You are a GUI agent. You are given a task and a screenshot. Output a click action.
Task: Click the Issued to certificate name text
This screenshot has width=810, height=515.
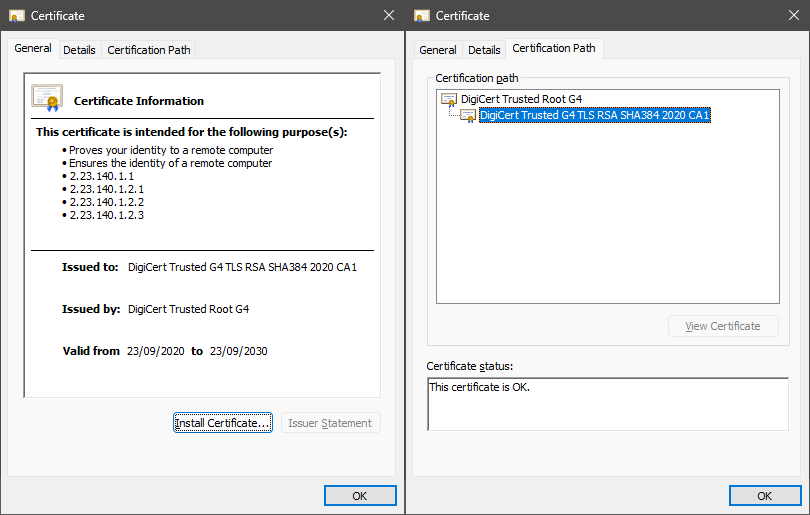tap(242, 267)
